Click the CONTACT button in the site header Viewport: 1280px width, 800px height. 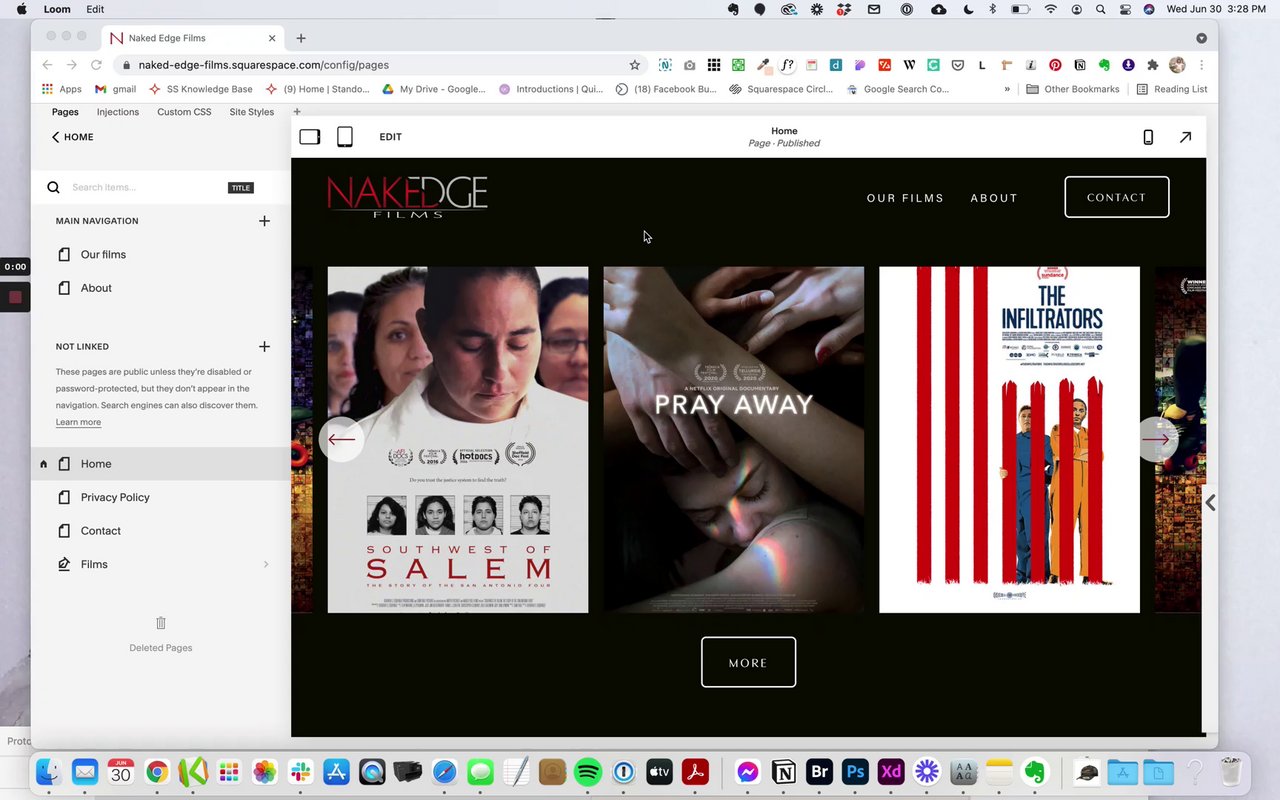click(x=1117, y=197)
